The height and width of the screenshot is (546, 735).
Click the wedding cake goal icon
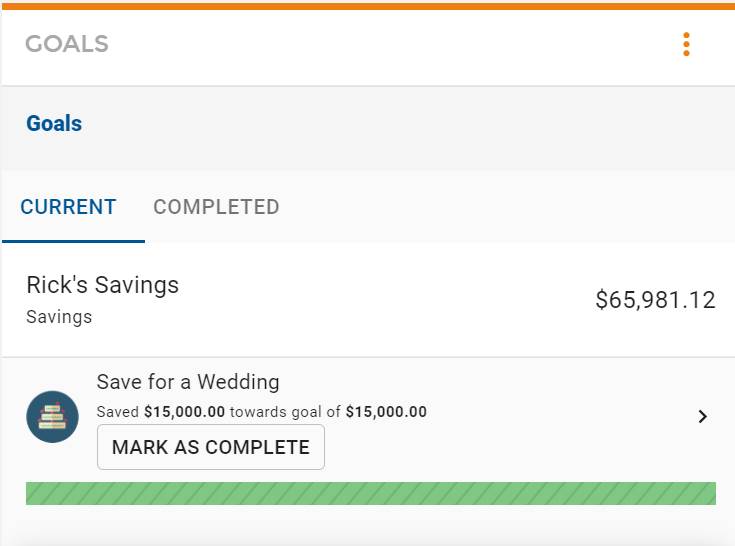[x=52, y=417]
